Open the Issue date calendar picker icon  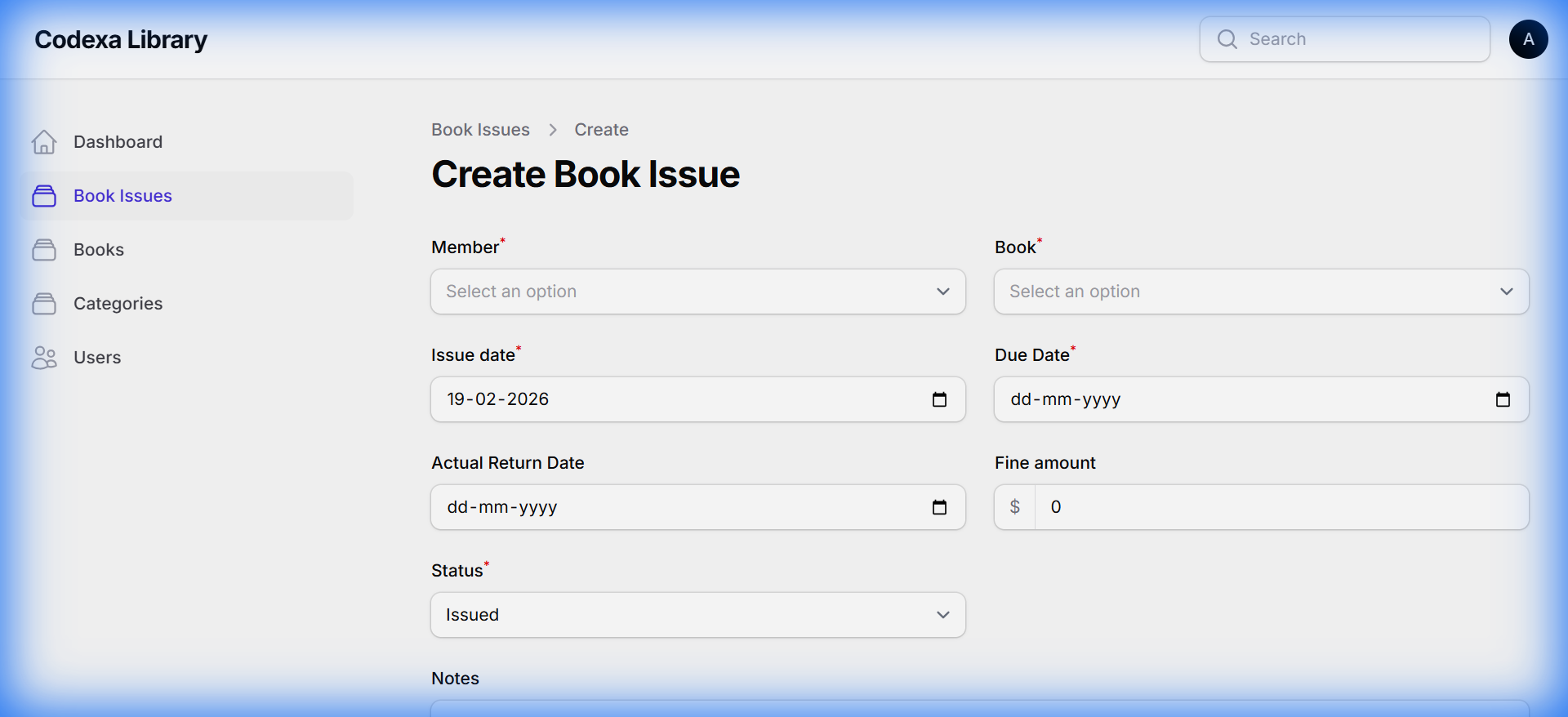point(939,399)
